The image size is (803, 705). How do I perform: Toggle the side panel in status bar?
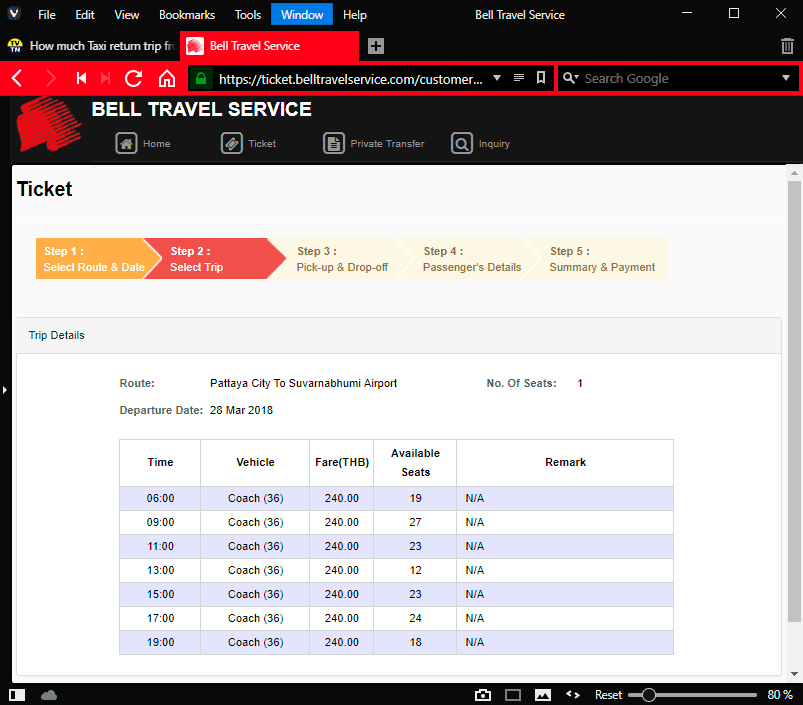pos(17,695)
